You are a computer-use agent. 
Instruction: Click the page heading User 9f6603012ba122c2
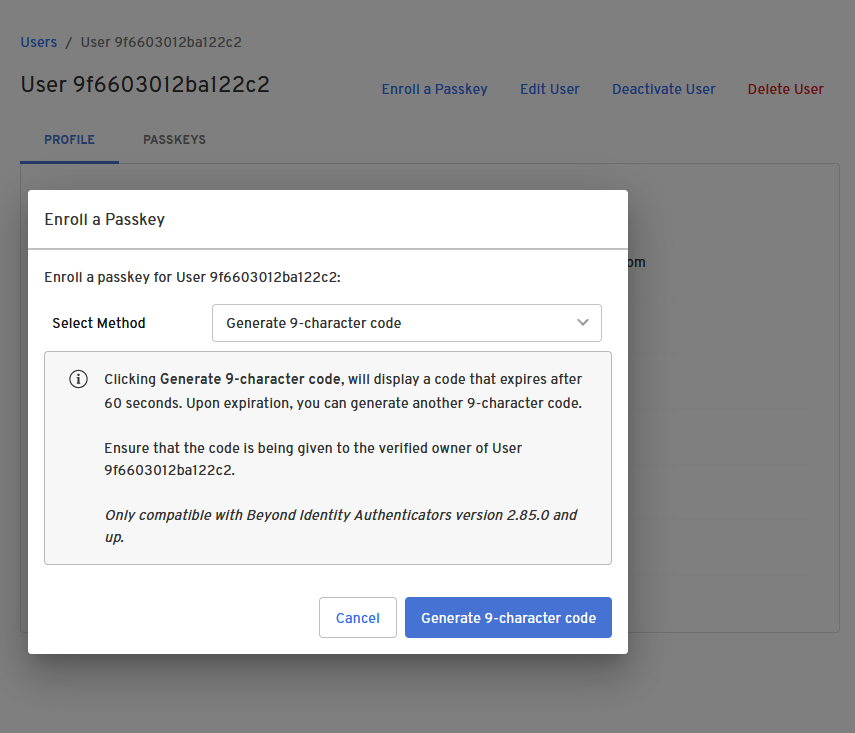tap(145, 84)
